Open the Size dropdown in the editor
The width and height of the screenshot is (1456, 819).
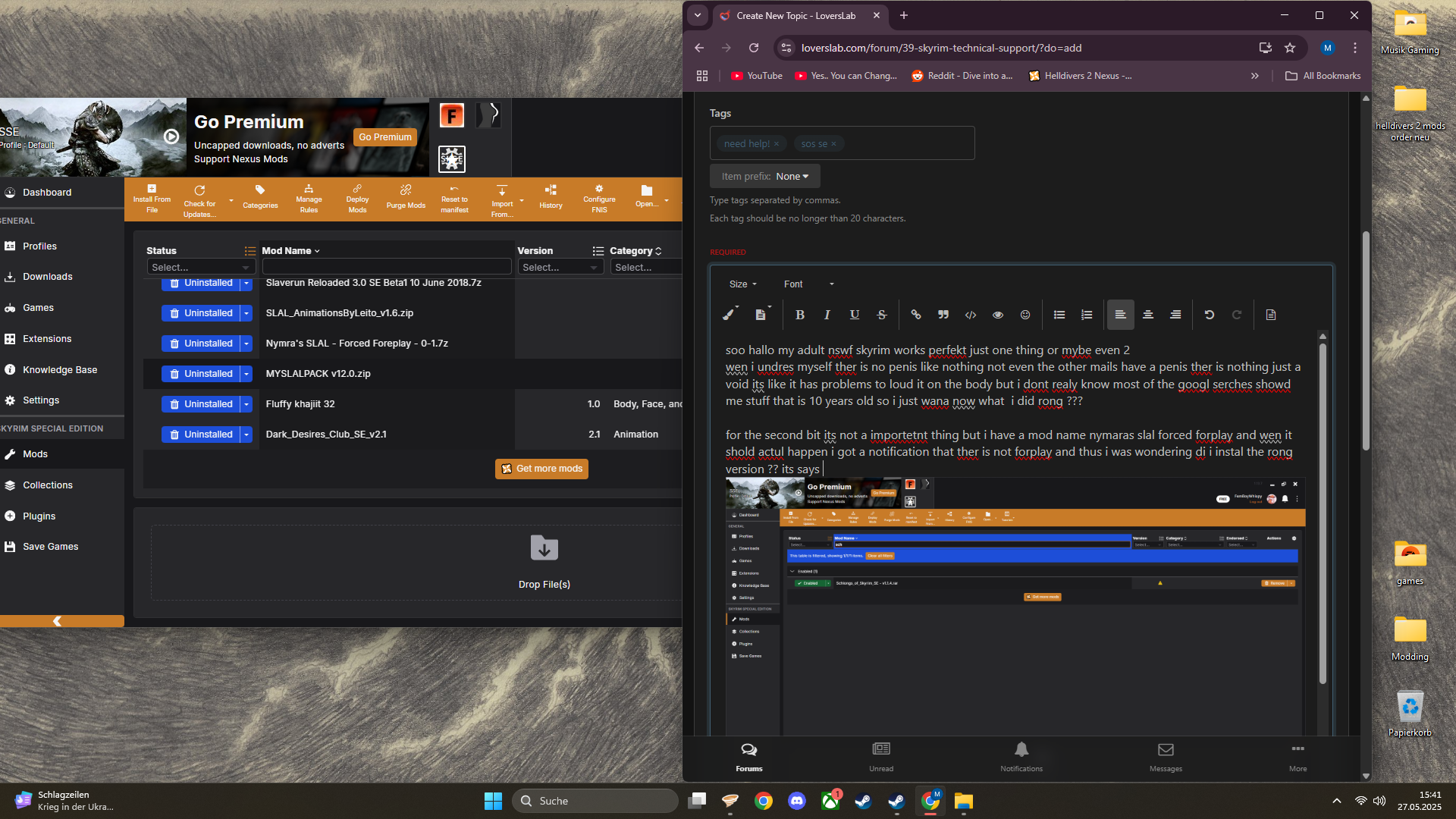[742, 284]
